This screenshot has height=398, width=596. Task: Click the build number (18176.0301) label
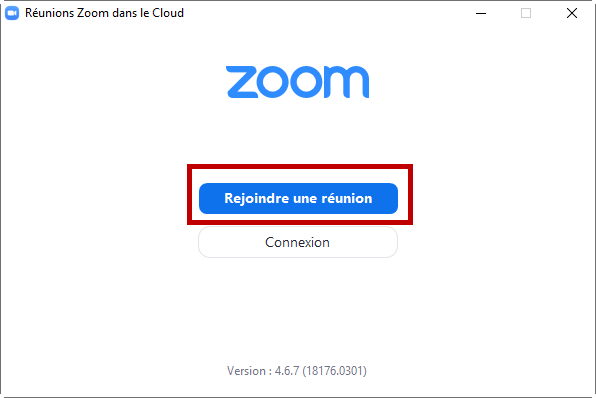[334, 371]
